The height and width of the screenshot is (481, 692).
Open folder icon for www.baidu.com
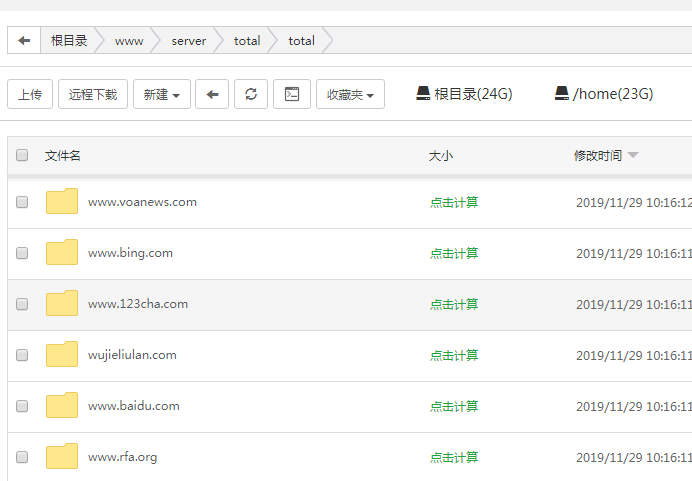click(x=62, y=405)
